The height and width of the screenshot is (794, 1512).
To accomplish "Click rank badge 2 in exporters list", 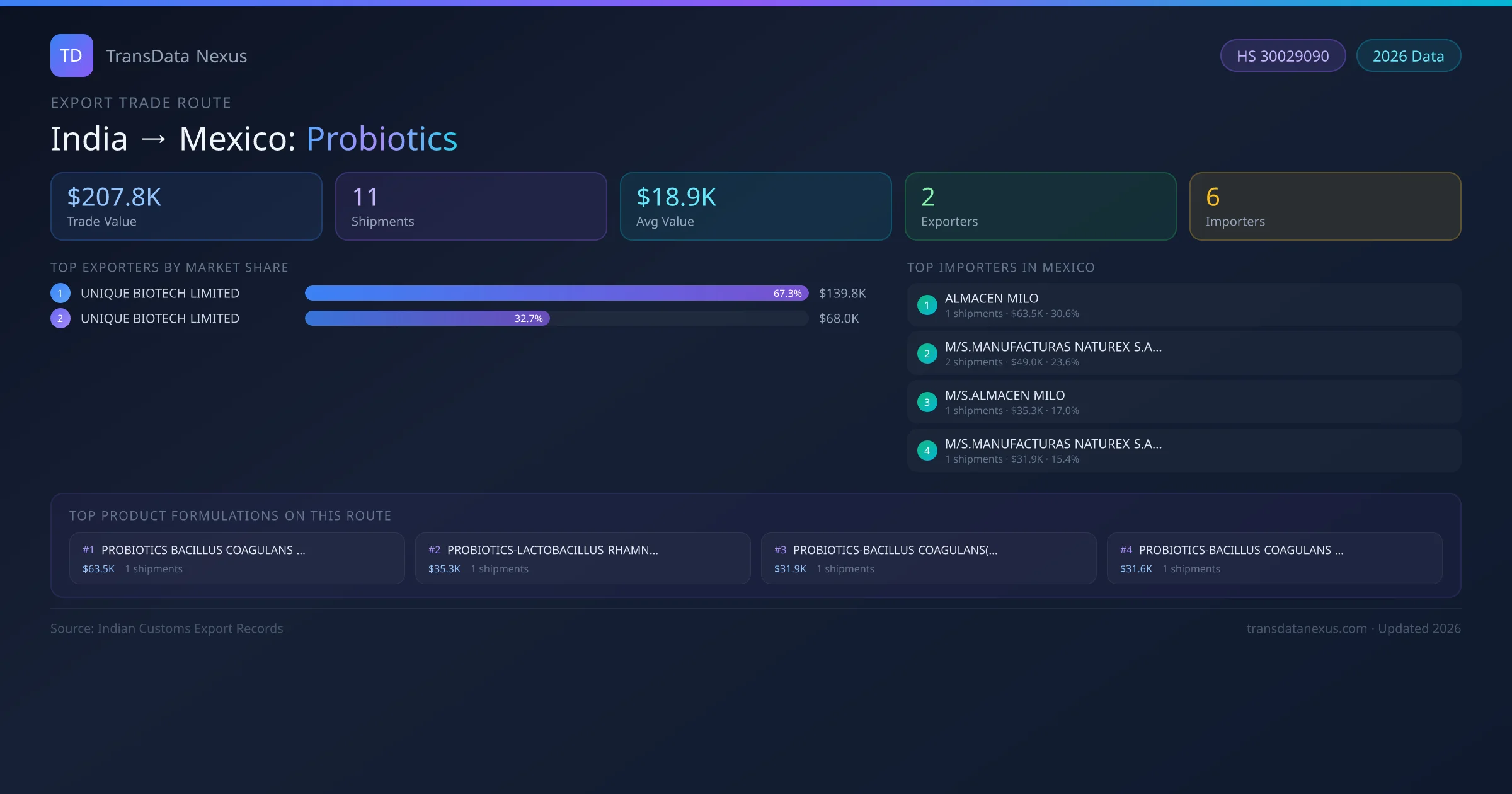I will (60, 318).
